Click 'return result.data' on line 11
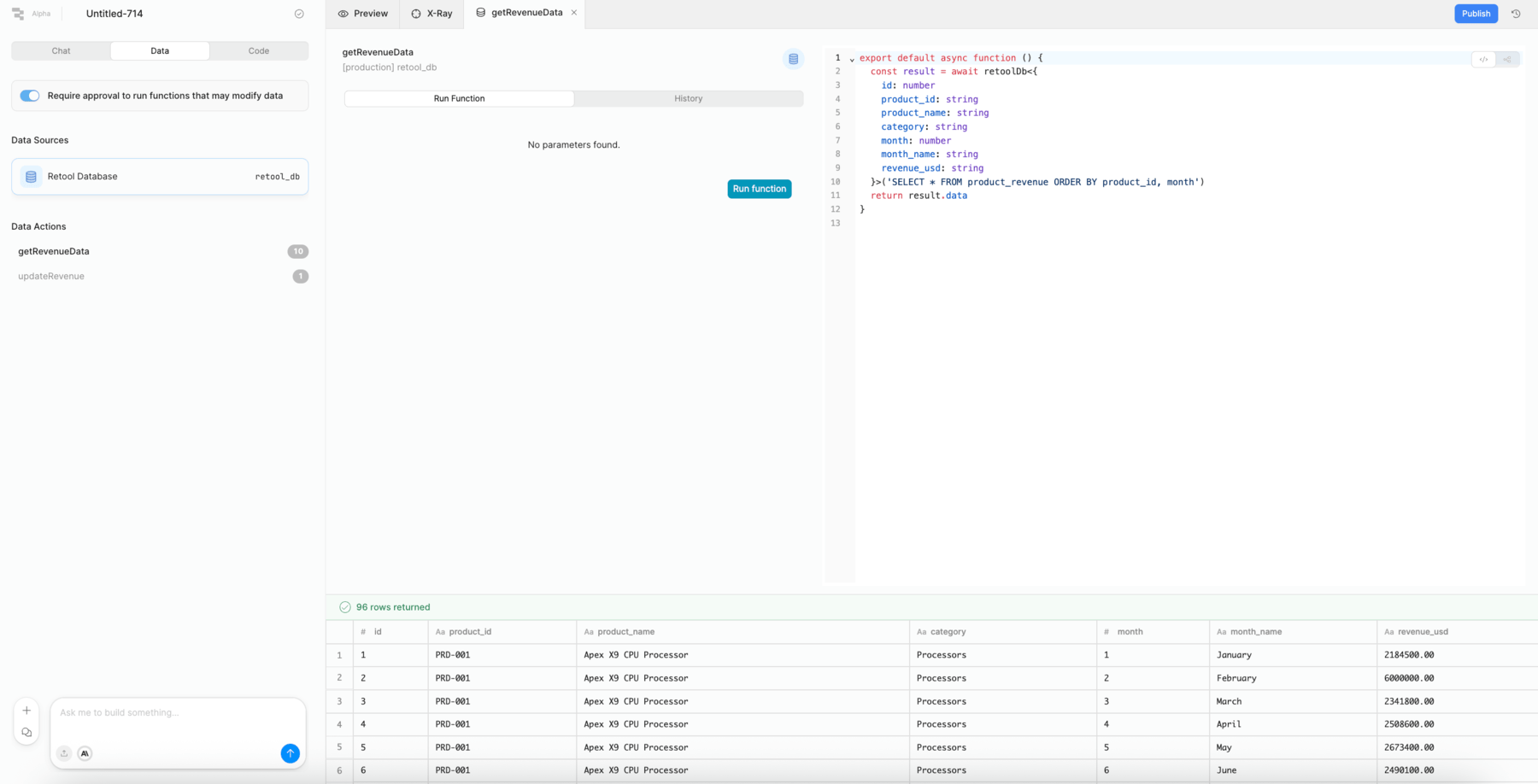Image resolution: width=1538 pixels, height=784 pixels. 919,196
